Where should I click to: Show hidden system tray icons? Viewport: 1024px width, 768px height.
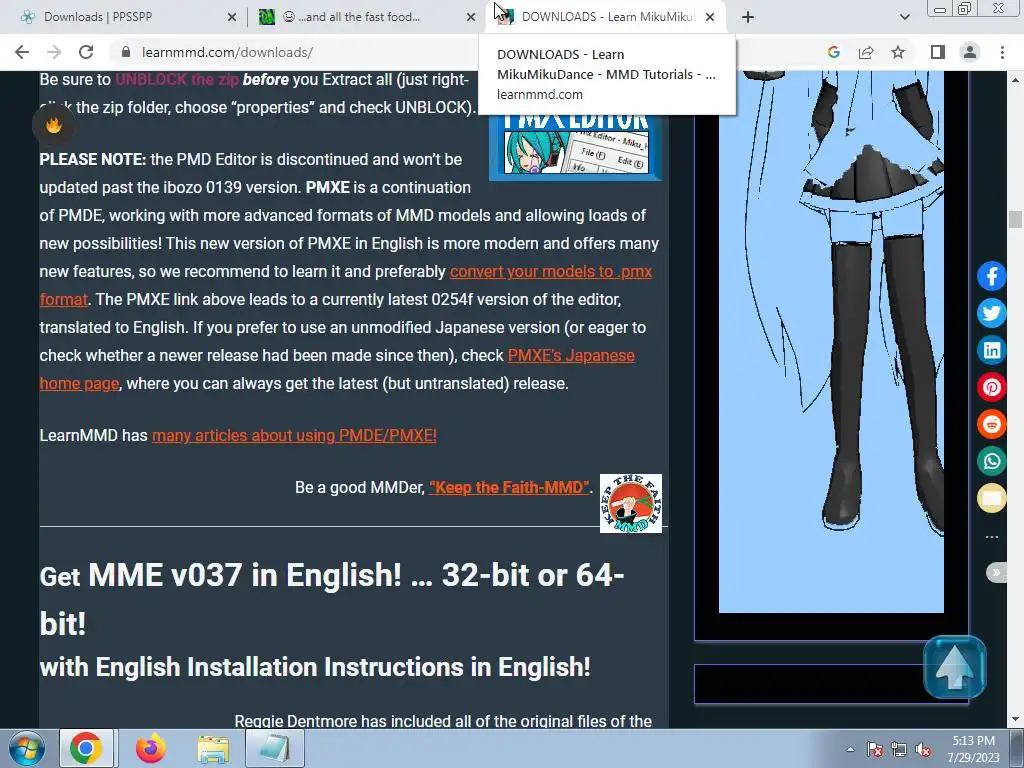click(850, 749)
